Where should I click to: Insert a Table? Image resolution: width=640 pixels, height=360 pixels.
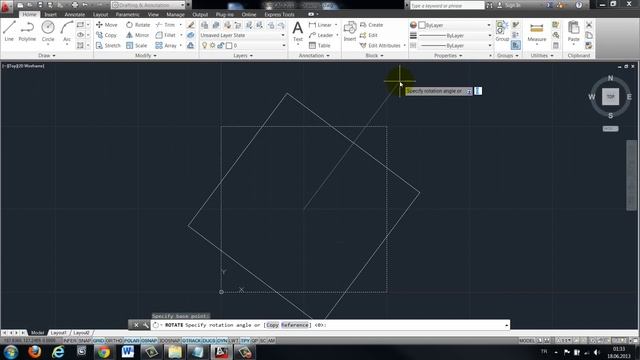point(320,46)
